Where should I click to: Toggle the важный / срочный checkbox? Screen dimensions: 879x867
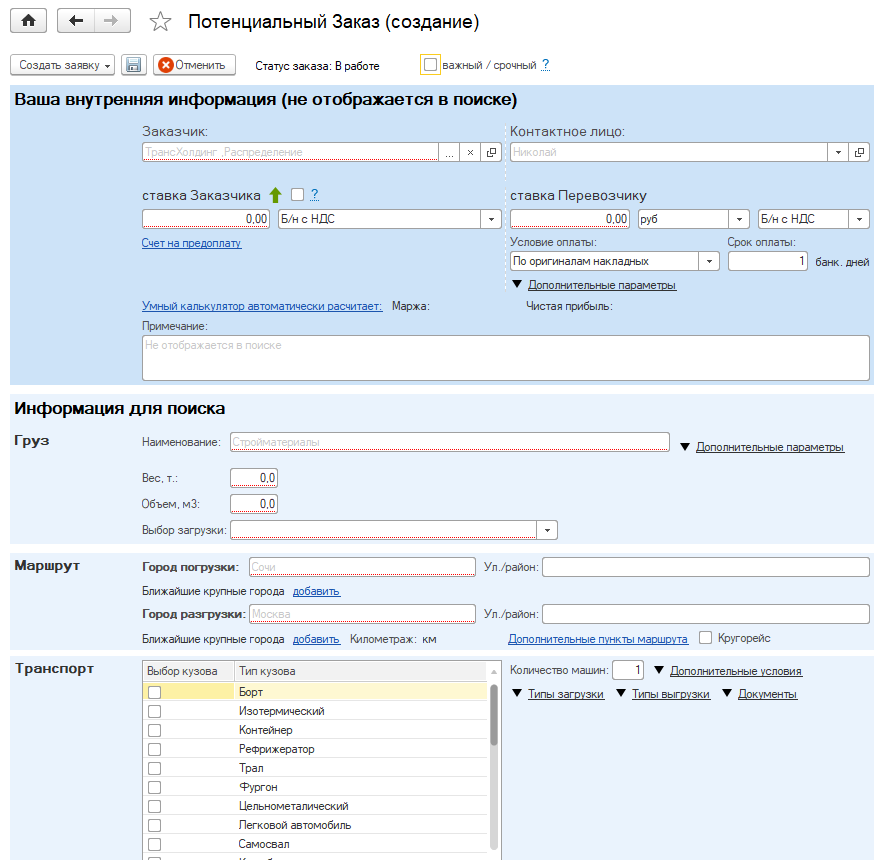click(x=430, y=65)
